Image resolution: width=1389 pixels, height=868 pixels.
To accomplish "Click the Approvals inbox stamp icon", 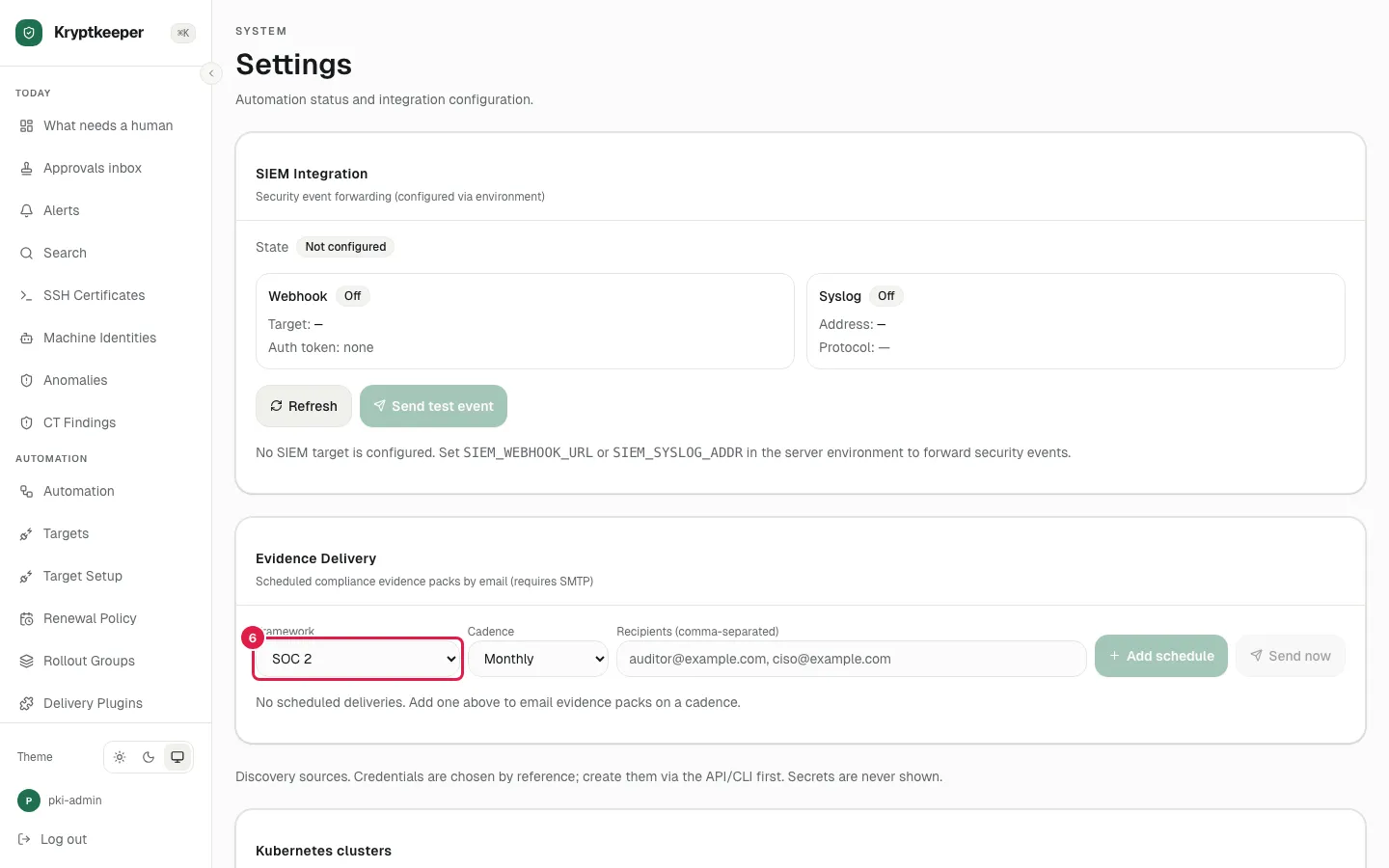I will tap(26, 169).
